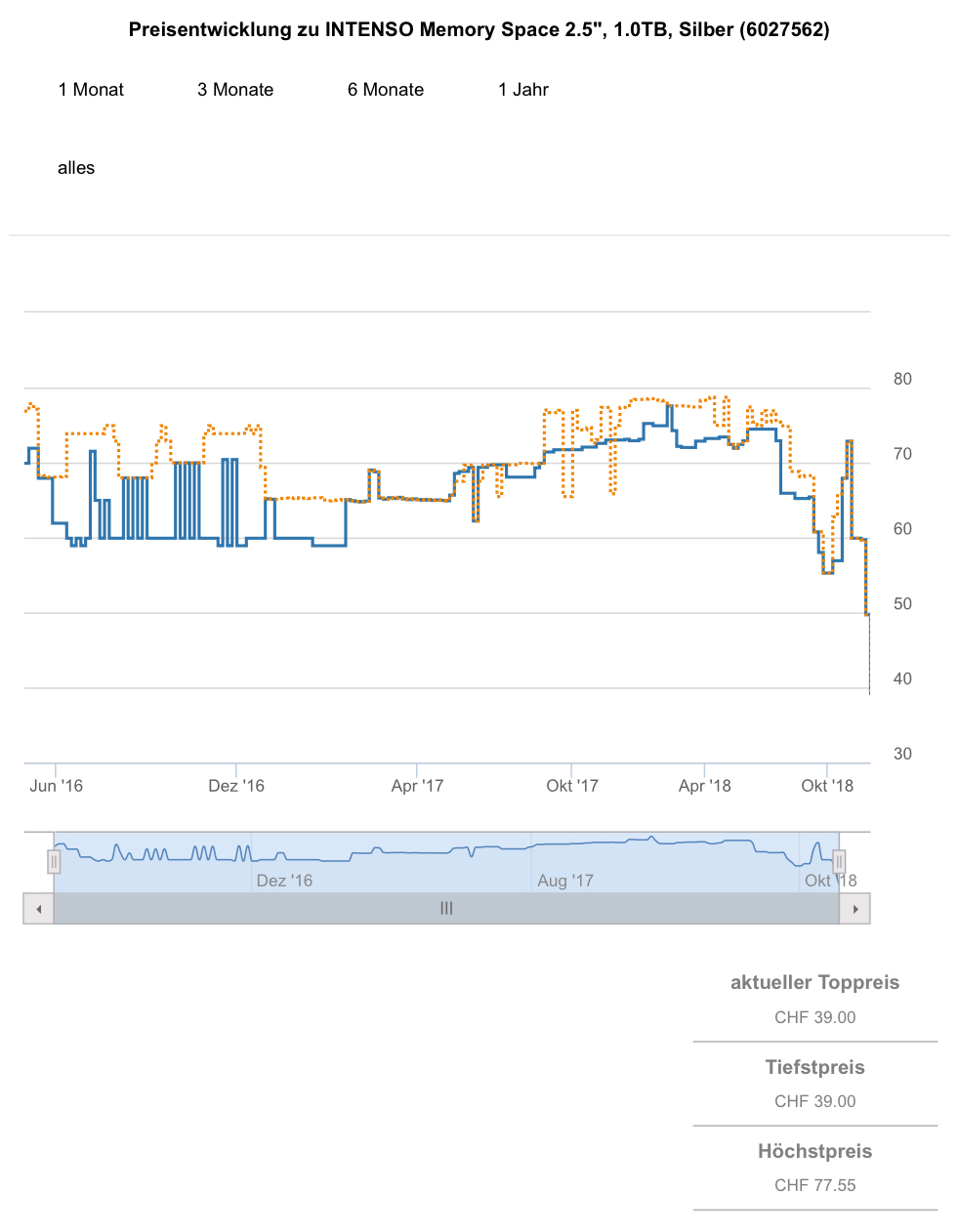959x1232 pixels.
Task: Switch chart range to 3 Monate
Action: coord(235,90)
